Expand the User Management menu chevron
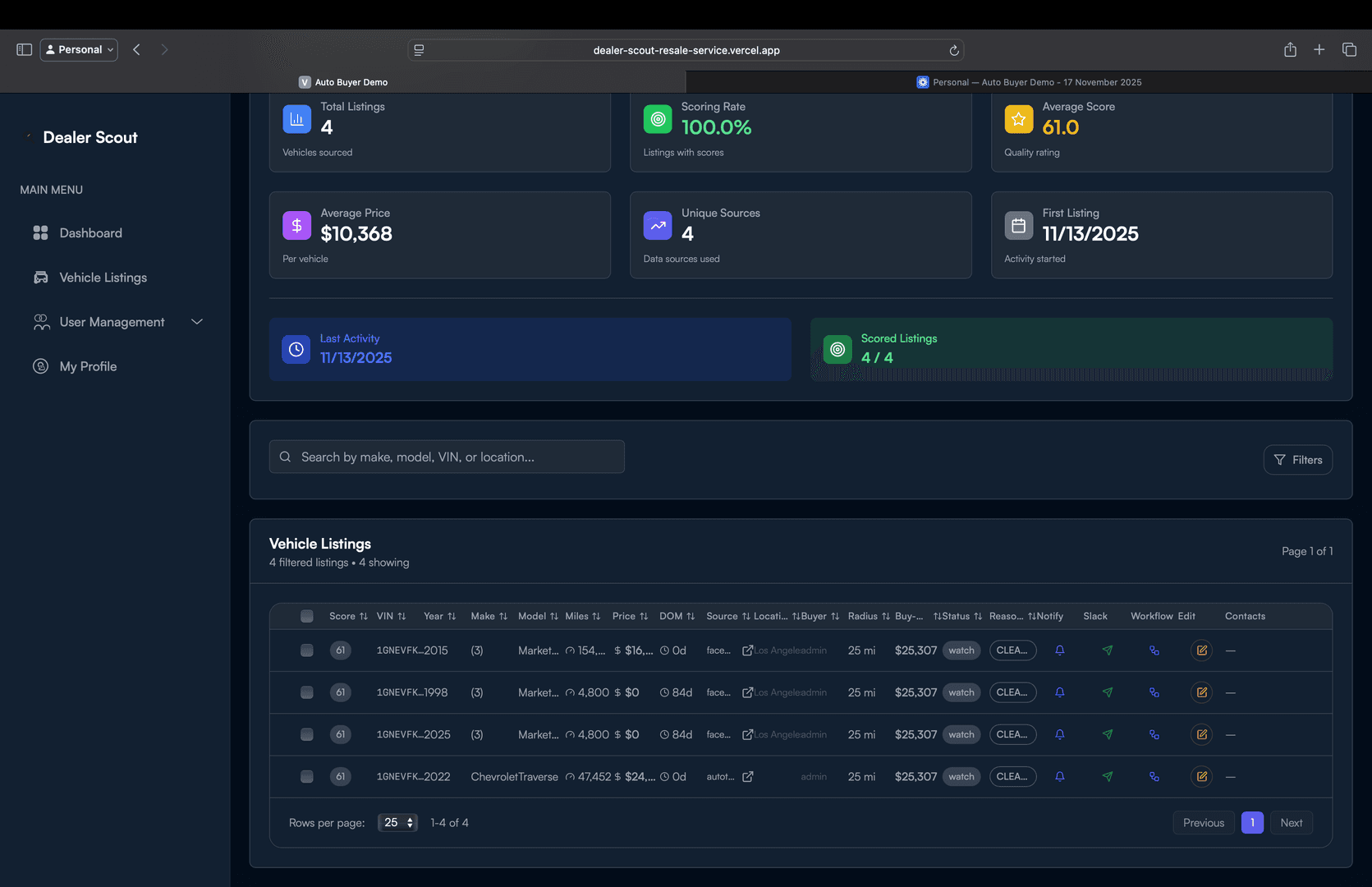Screen dimensions: 1372x887 pyautogui.click(x=196, y=322)
